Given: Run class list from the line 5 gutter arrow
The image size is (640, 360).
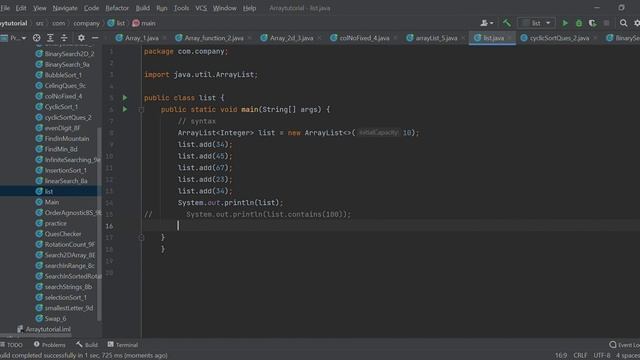Looking at the screenshot, I should point(125,98).
